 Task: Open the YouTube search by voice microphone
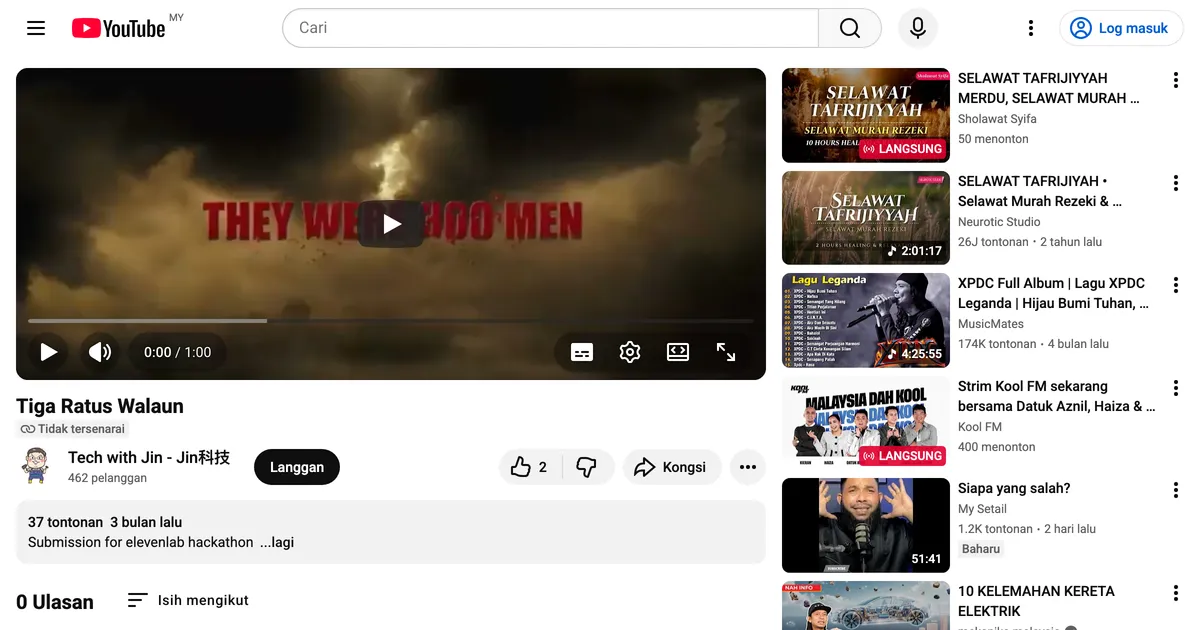(x=917, y=28)
